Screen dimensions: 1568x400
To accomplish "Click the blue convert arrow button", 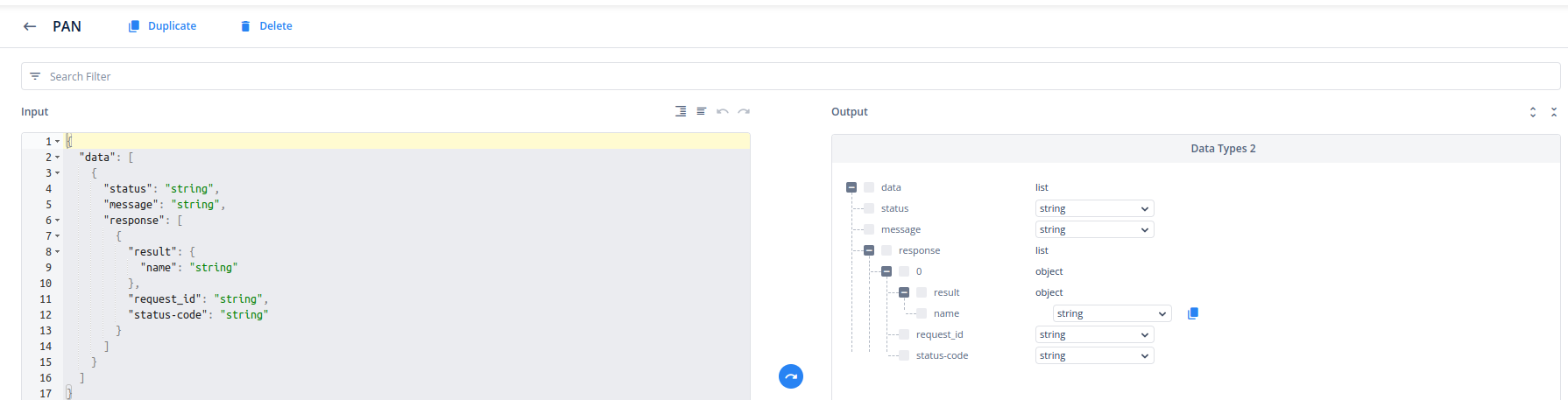I will click(791, 376).
